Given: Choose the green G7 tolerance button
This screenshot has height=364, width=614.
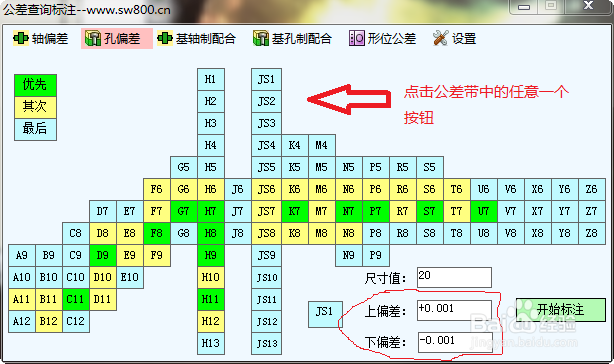Looking at the screenshot, I should click(x=184, y=211).
